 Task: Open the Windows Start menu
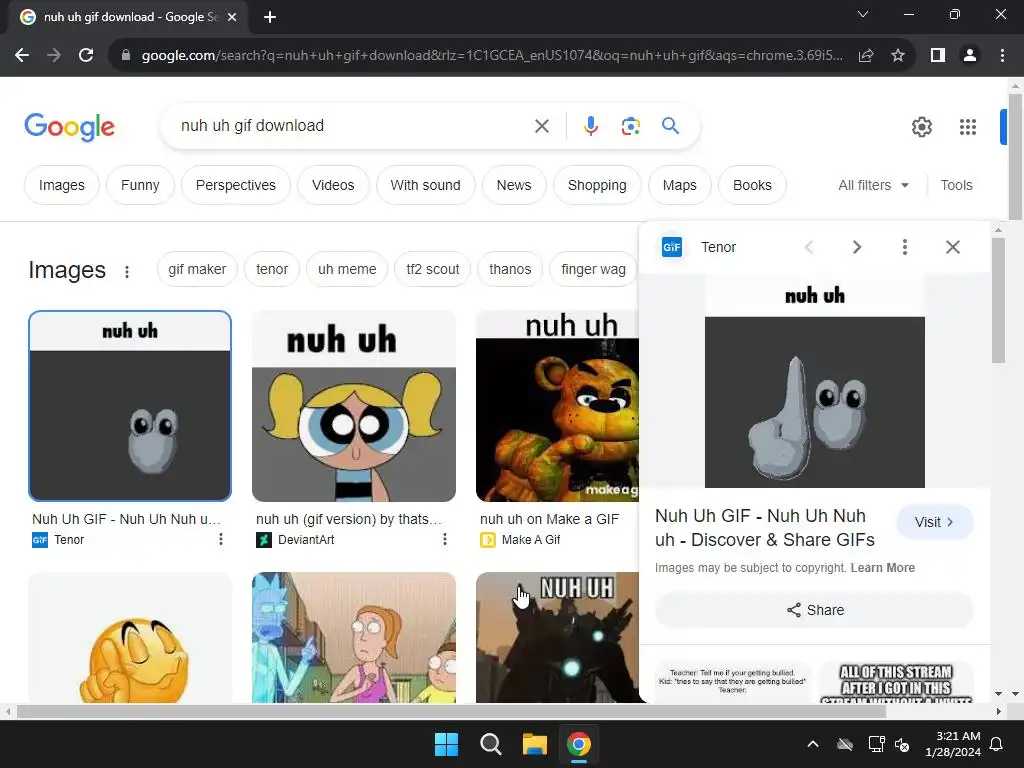(x=447, y=744)
